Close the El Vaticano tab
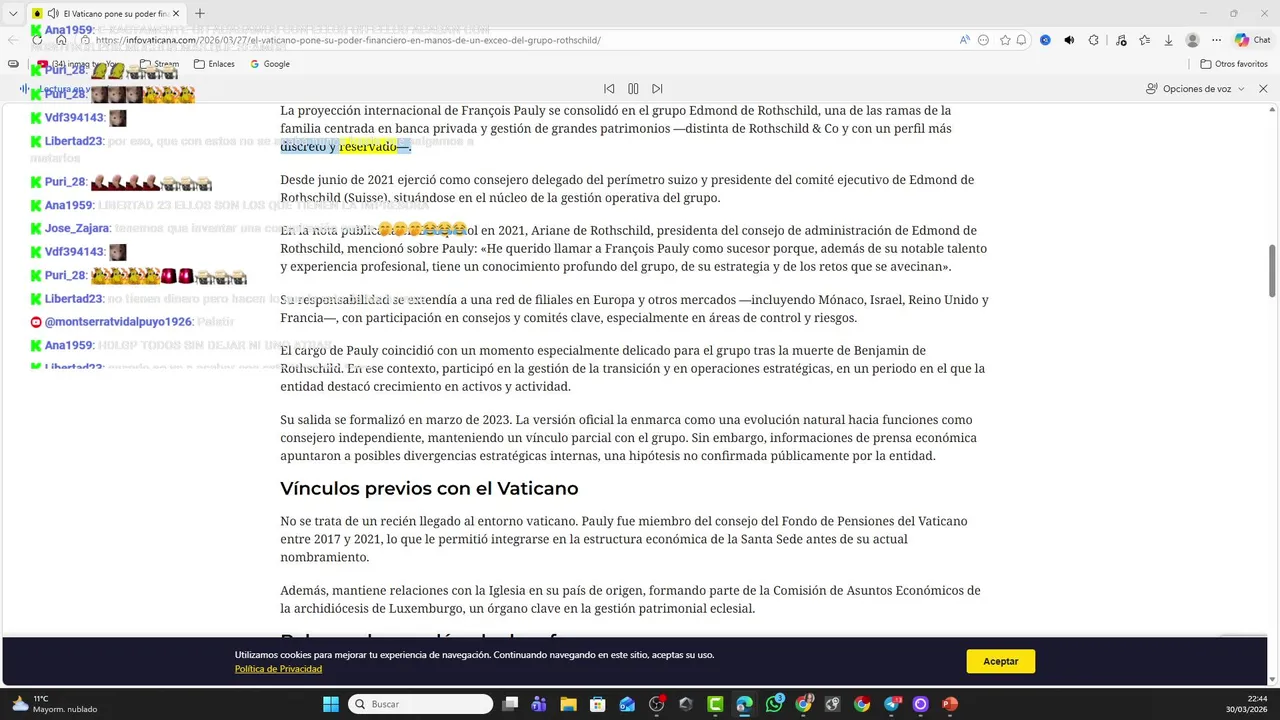Screen dimensions: 1280x720 (178, 14)
